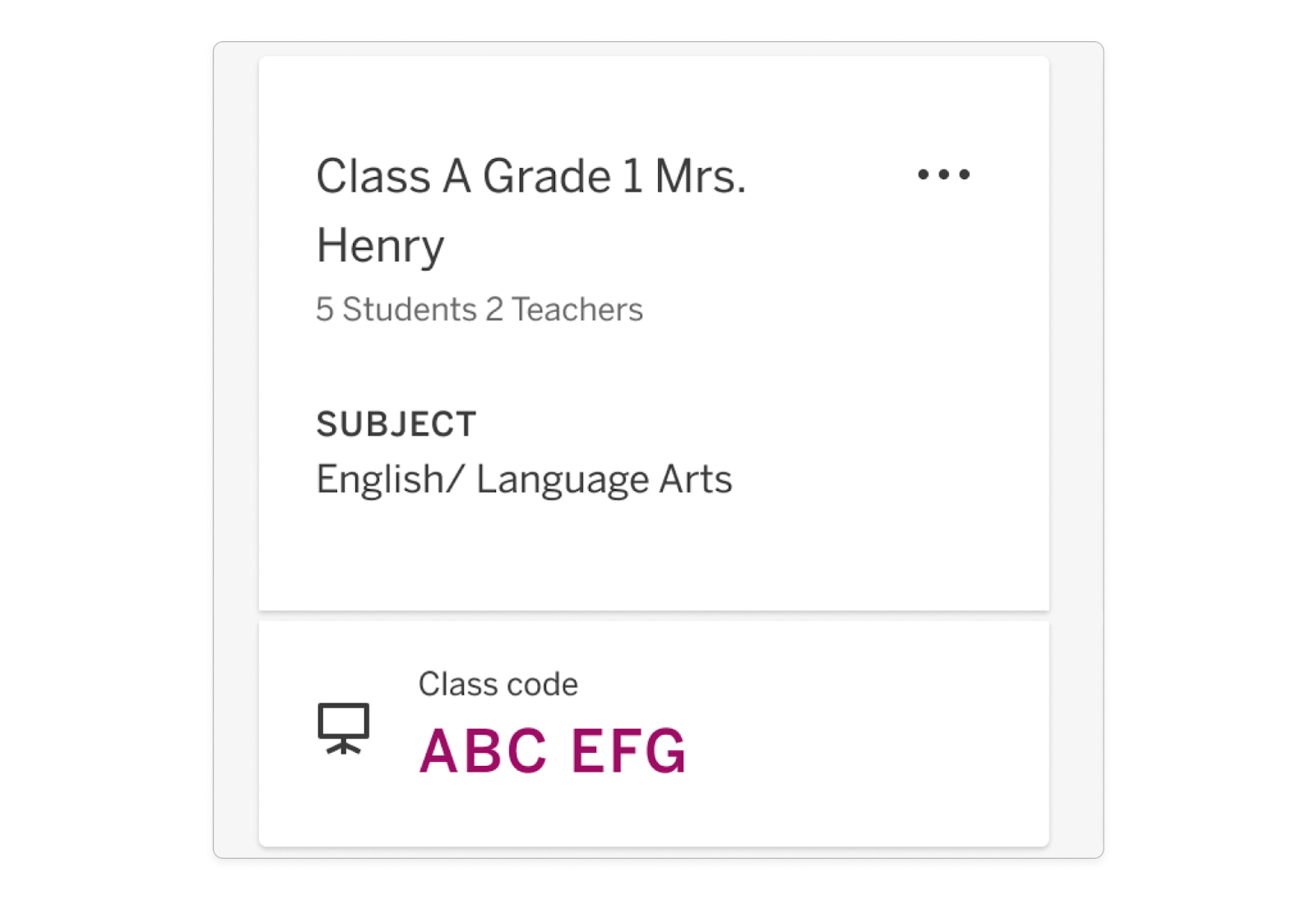Click the word Teachers in the member count

(x=577, y=309)
